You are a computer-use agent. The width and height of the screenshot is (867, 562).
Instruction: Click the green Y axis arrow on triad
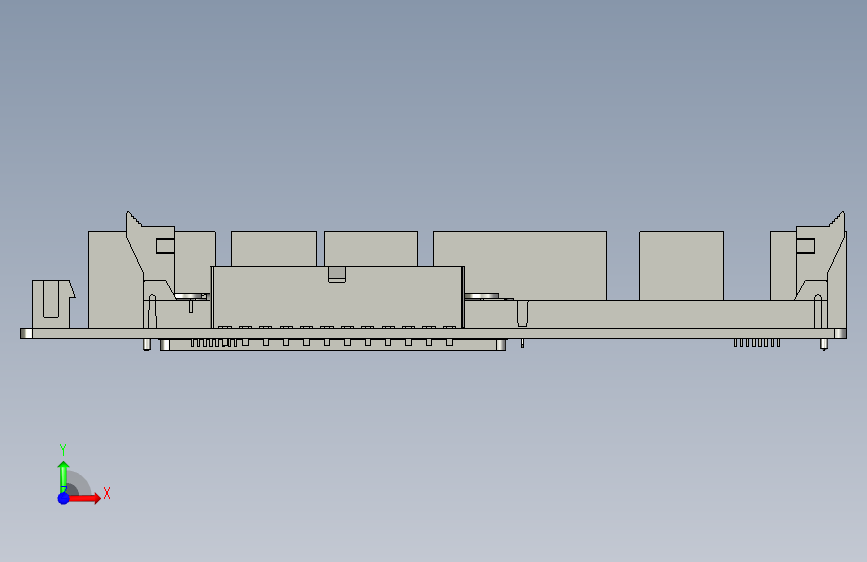click(x=64, y=477)
